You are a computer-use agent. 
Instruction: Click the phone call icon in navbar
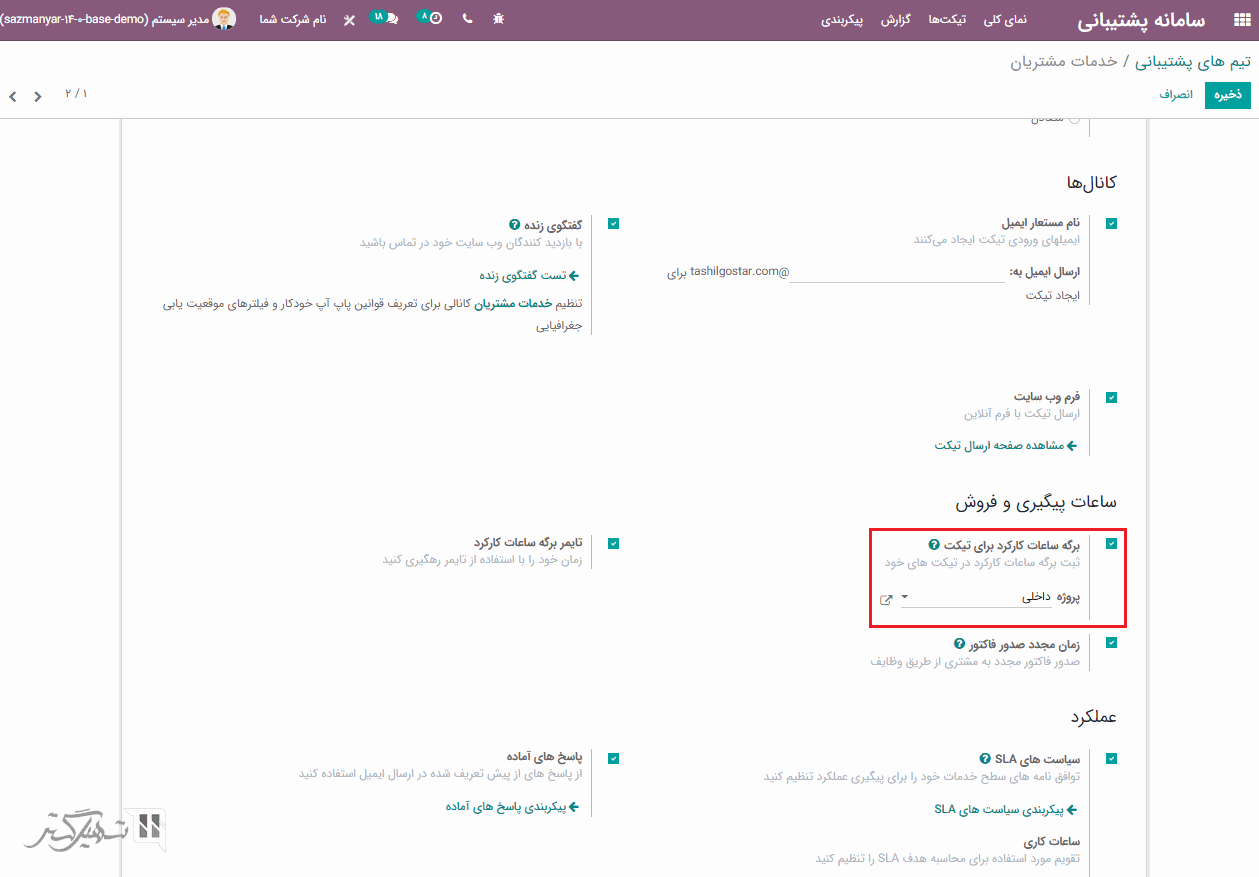pyautogui.click(x=467, y=20)
